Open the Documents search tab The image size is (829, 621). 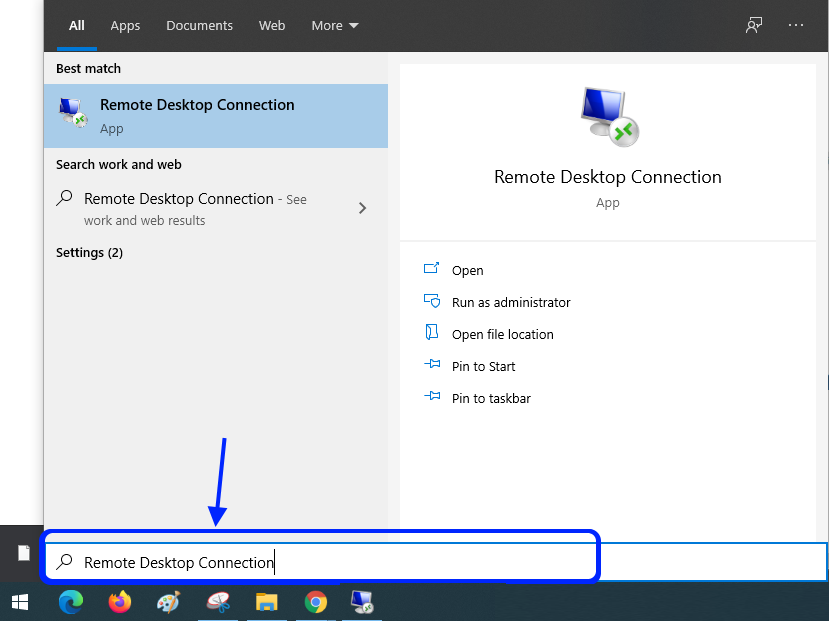click(199, 25)
